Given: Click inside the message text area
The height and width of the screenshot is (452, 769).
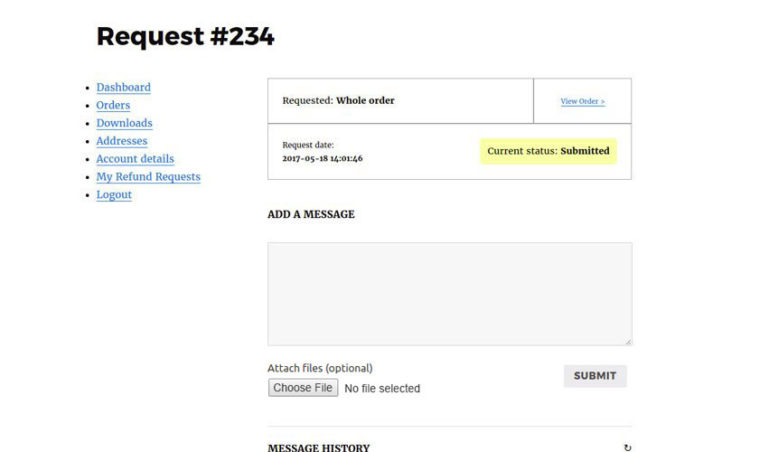Looking at the screenshot, I should [450, 294].
